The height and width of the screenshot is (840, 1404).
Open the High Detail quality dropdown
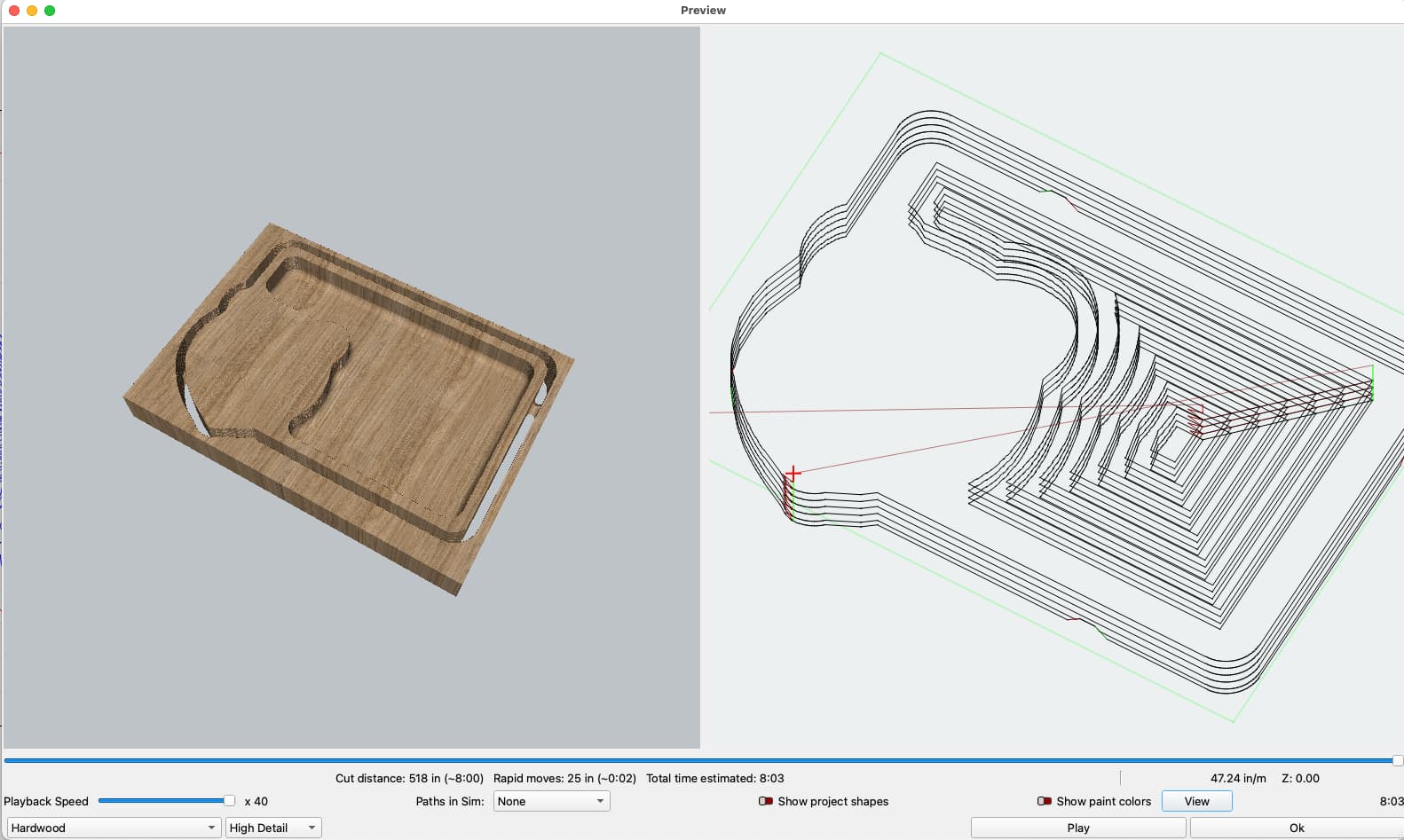coord(273,828)
